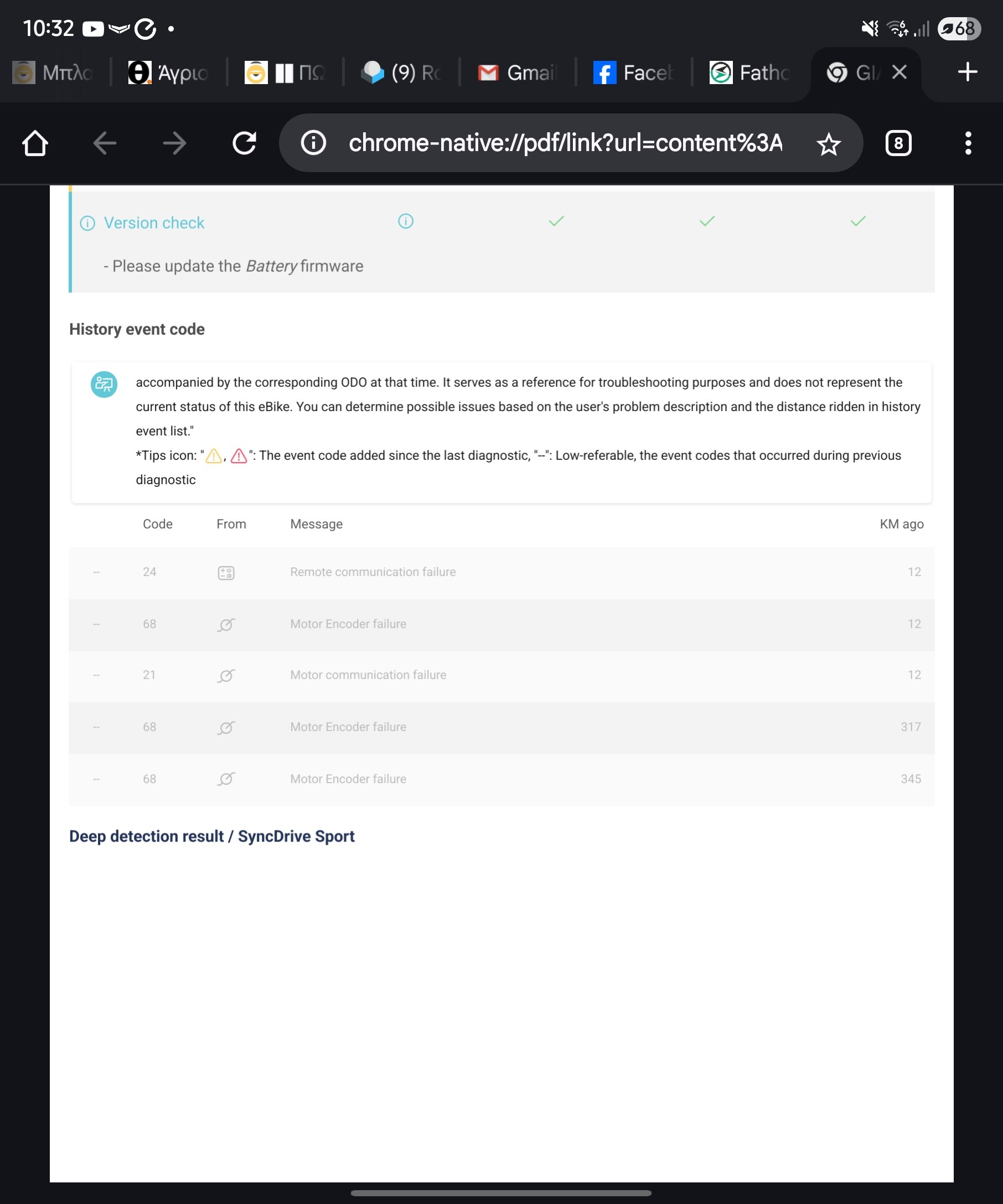Switch to the ΠΩ tab

pyautogui.click(x=286, y=73)
